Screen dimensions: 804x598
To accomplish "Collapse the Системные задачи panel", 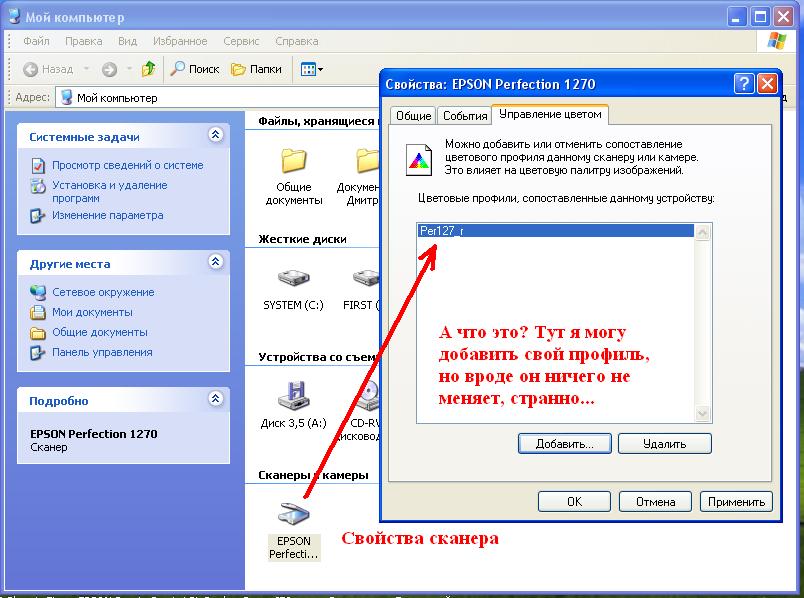I will (215, 135).
